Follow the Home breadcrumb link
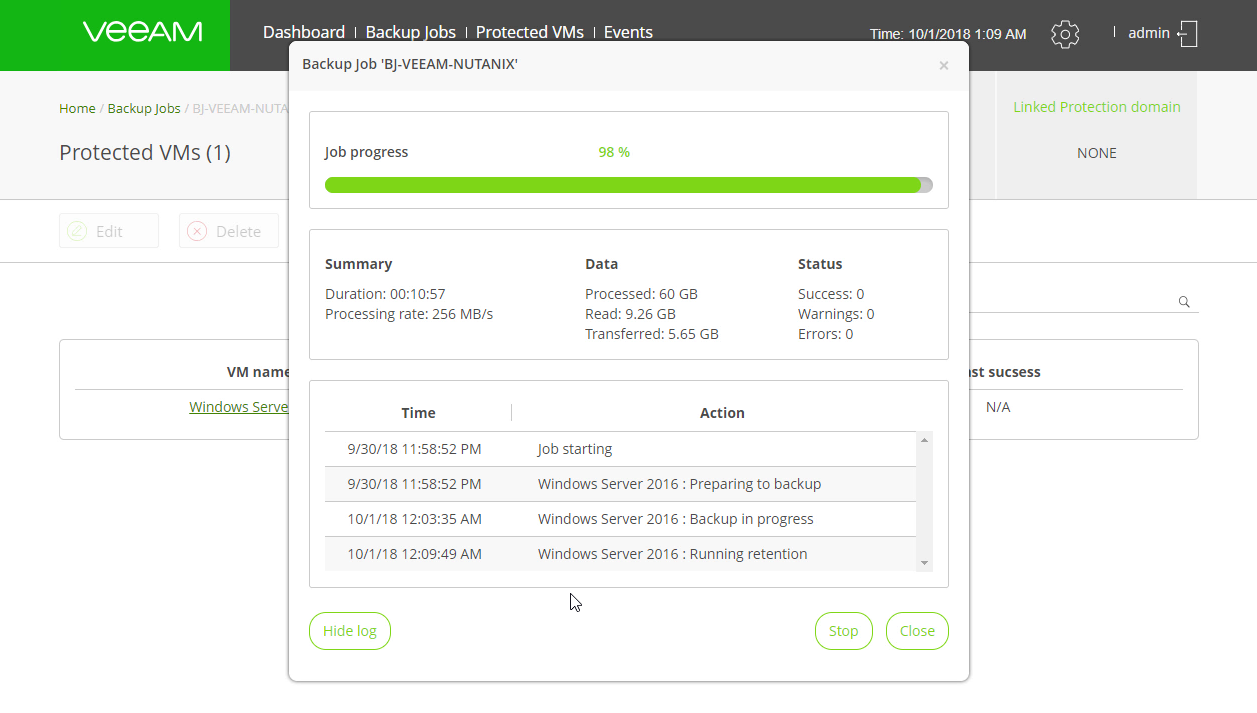The height and width of the screenshot is (713, 1257). 77,108
